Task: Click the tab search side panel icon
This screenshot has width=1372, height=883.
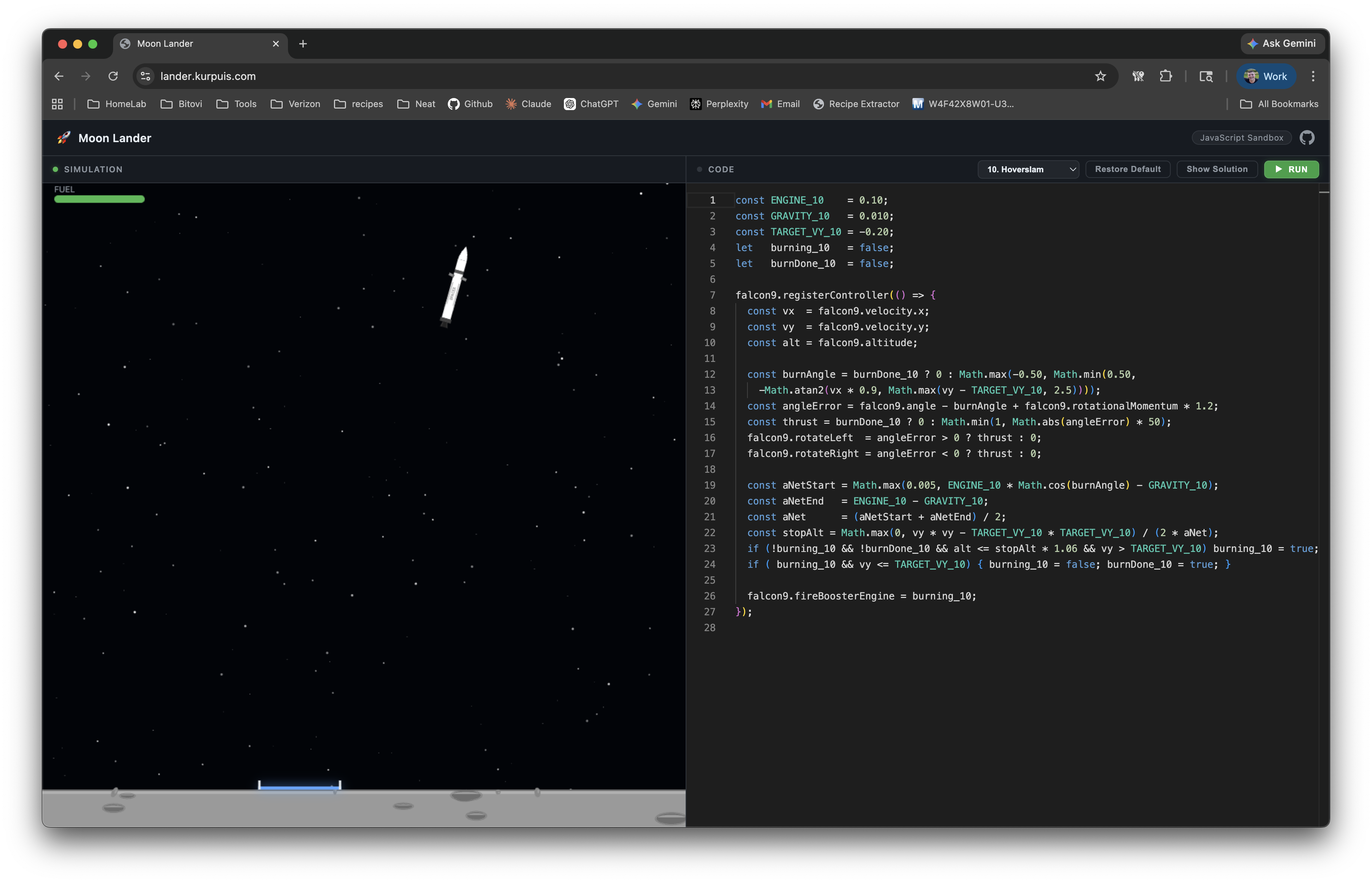Action: pos(1206,76)
